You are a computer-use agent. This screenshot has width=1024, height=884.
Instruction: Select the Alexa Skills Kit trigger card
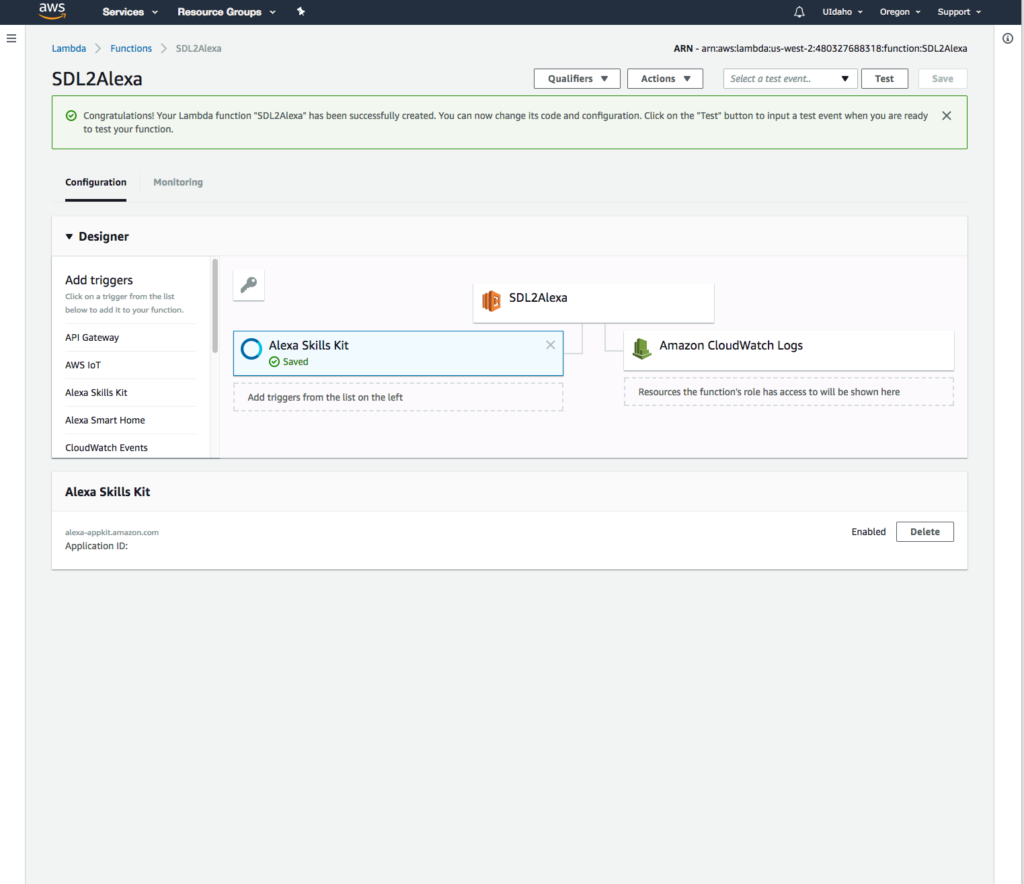[x=398, y=353]
